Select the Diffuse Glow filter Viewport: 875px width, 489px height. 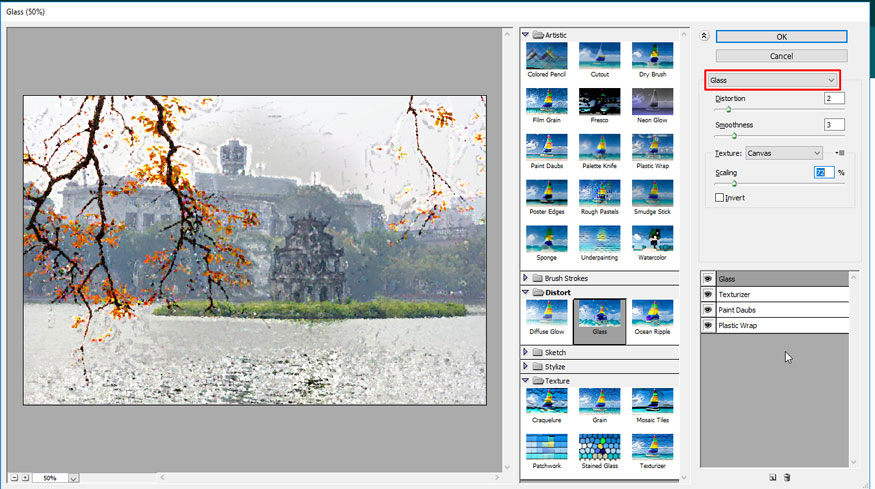coord(546,313)
